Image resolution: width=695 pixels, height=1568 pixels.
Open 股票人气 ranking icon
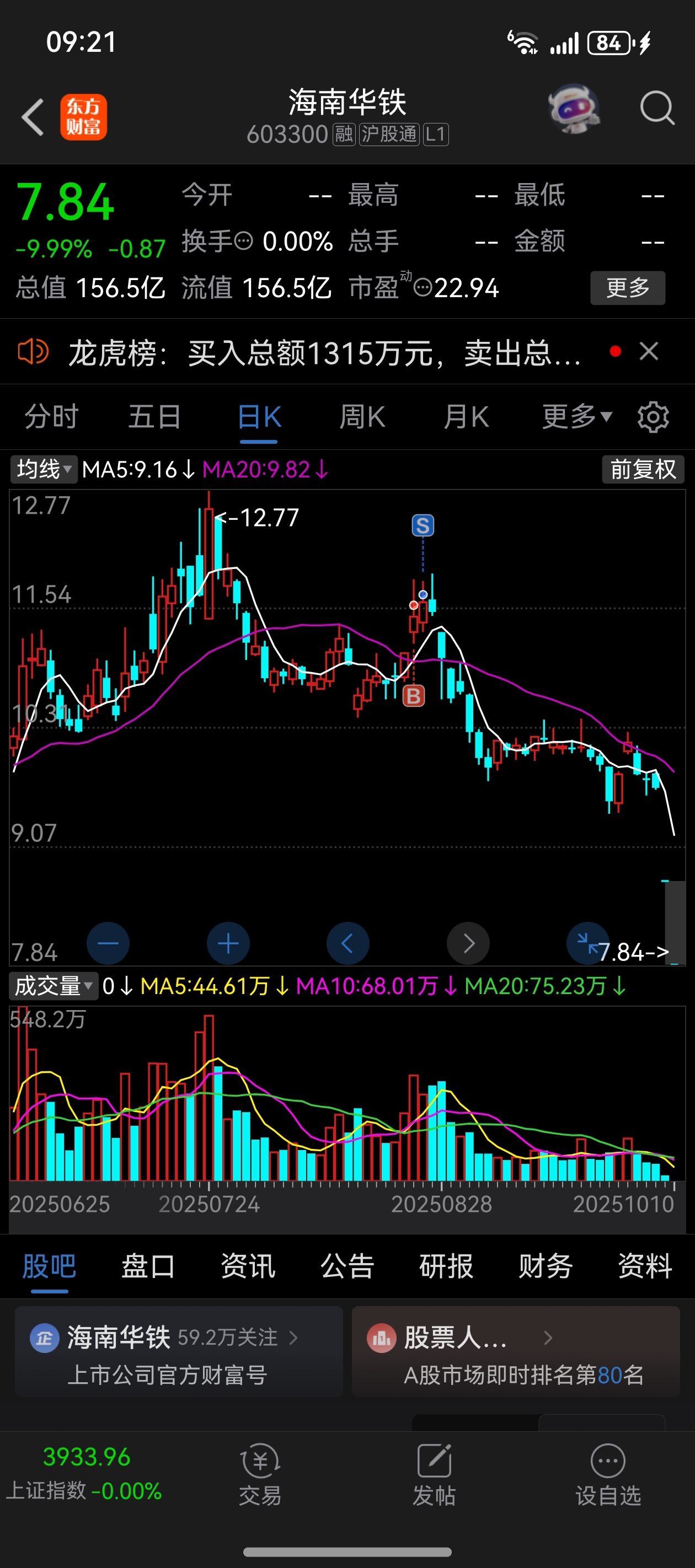(381, 1339)
